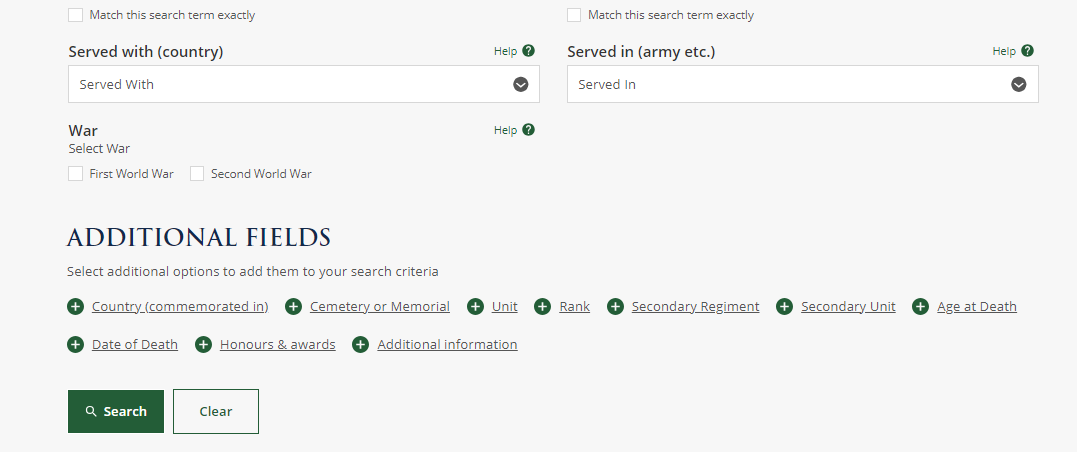Image resolution: width=1077 pixels, height=452 pixels.
Task: Click the Secondary Unit link
Action: point(848,307)
